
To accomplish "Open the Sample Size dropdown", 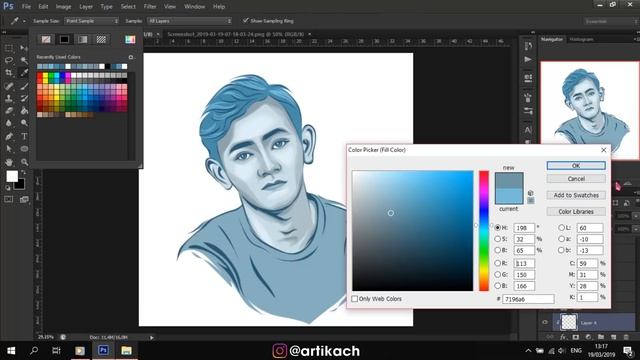I will pyautogui.click(x=91, y=21).
